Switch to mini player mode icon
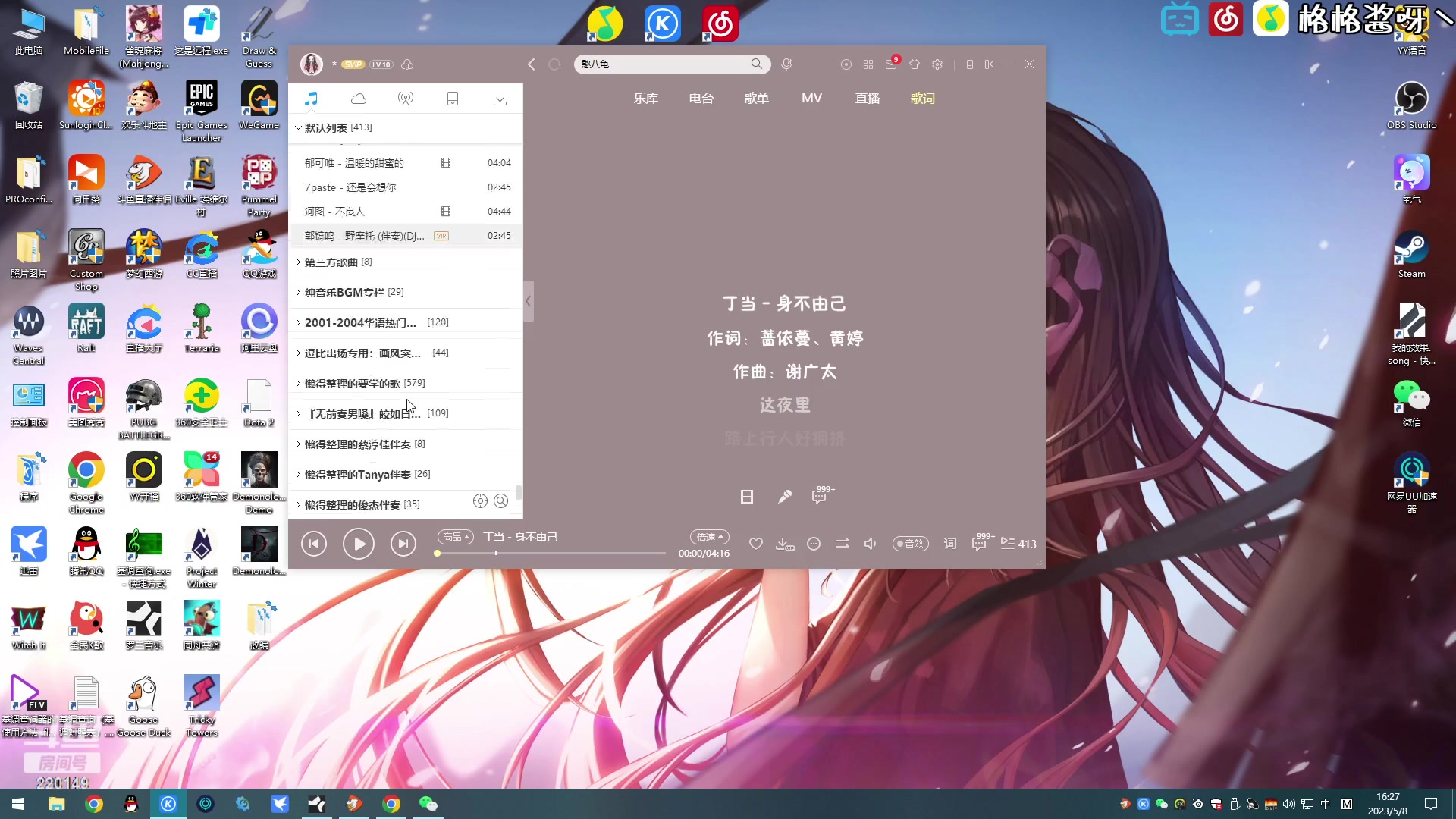Image resolution: width=1456 pixels, height=819 pixels. pos(990,64)
